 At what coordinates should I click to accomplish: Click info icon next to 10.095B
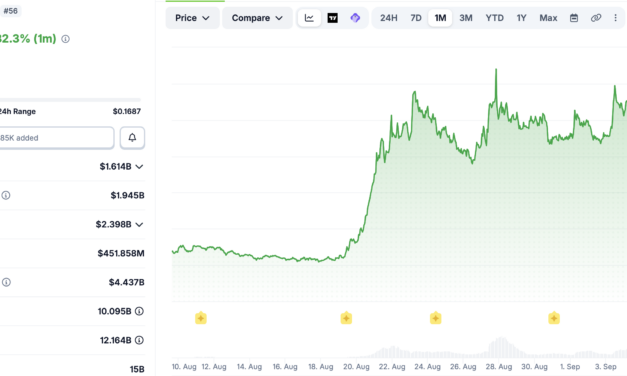click(139, 311)
